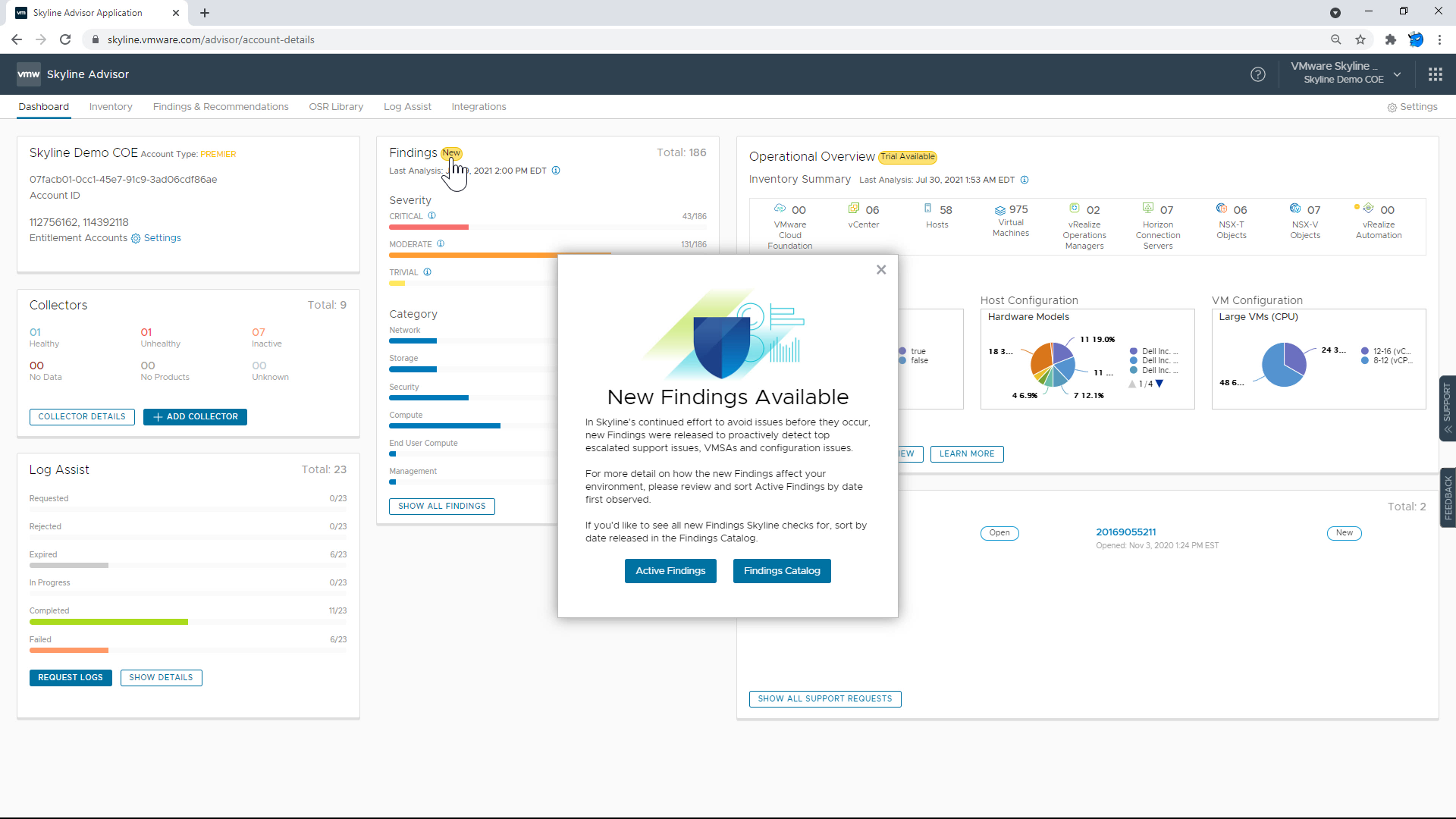
Task: Click info icon next to CRITICAL severity
Action: (x=431, y=216)
